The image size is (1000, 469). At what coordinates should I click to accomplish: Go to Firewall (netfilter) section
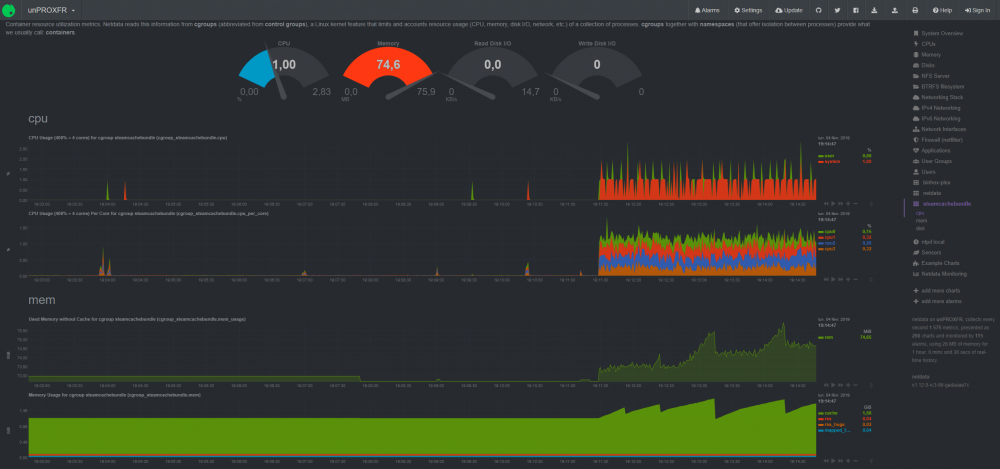point(938,140)
